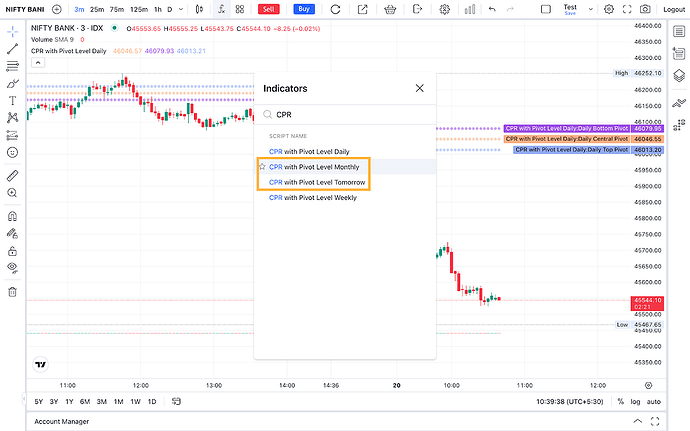This screenshot has height=431, width=690.
Task: Open the object tree layers icon
Action: point(679,76)
